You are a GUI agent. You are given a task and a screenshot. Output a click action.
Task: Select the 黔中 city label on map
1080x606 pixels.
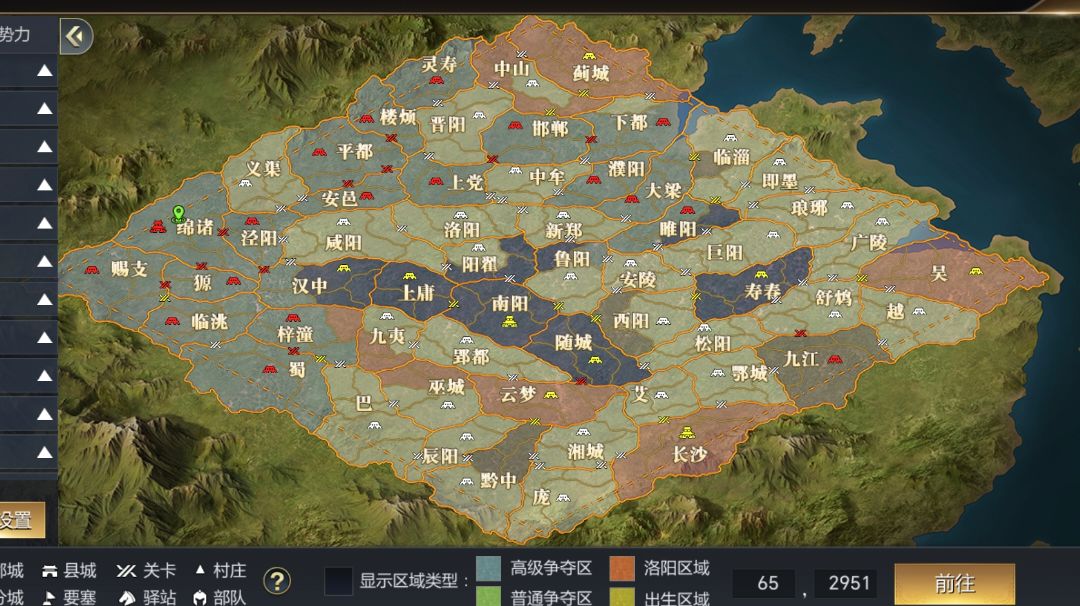pos(498,480)
